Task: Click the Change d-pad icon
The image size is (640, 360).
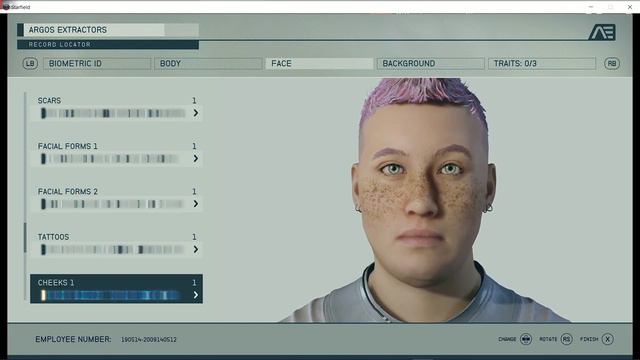Action: pos(526,339)
